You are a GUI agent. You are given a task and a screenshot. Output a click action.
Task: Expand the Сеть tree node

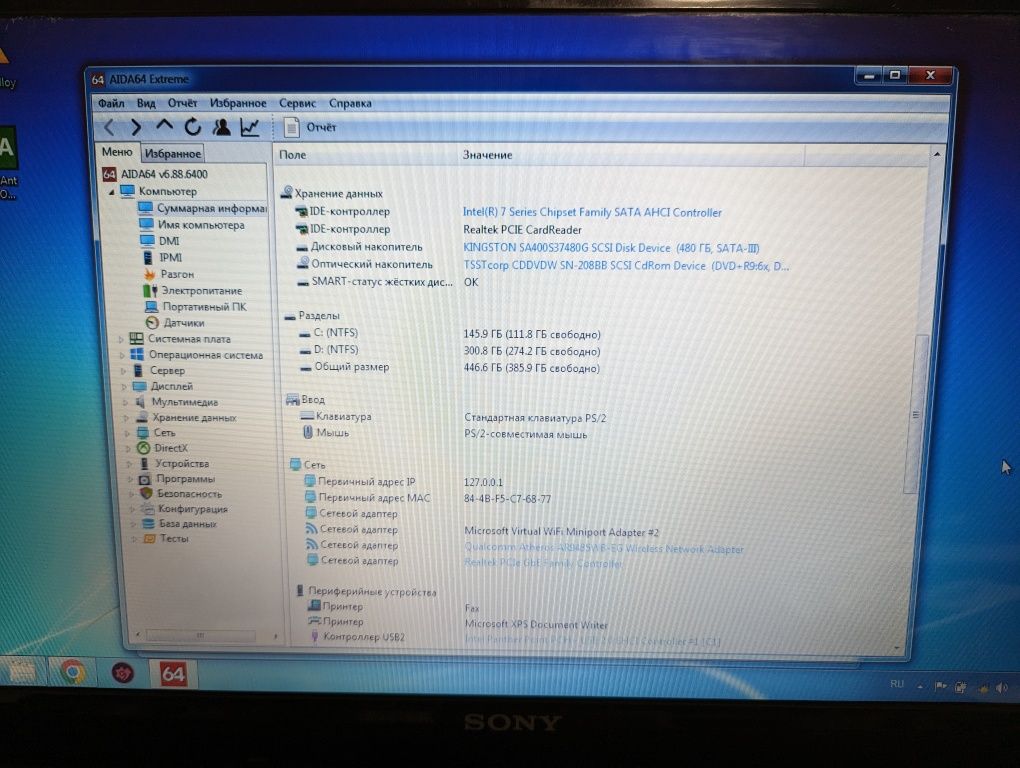pyautogui.click(x=127, y=433)
